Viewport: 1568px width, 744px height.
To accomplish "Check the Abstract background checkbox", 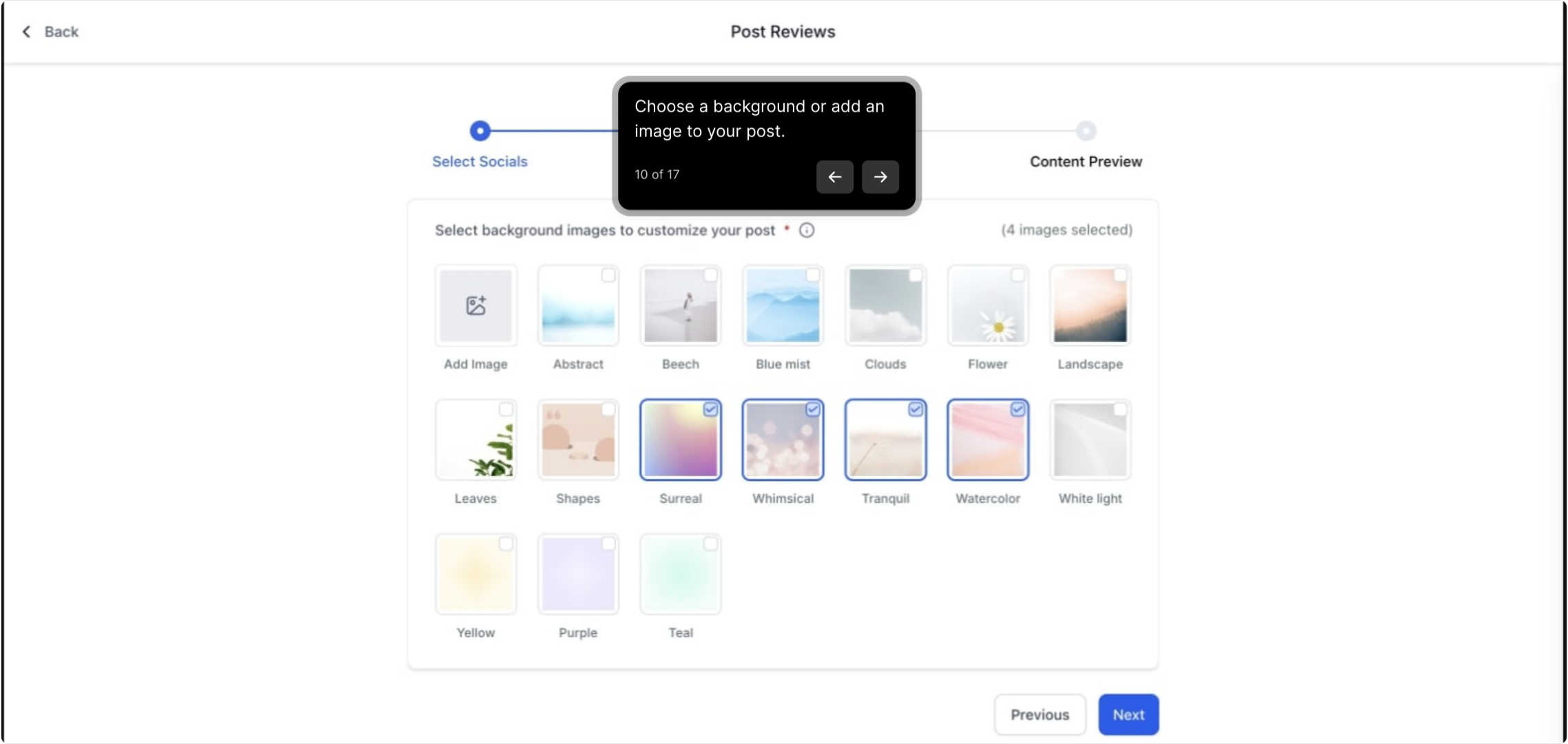I will [x=608, y=276].
